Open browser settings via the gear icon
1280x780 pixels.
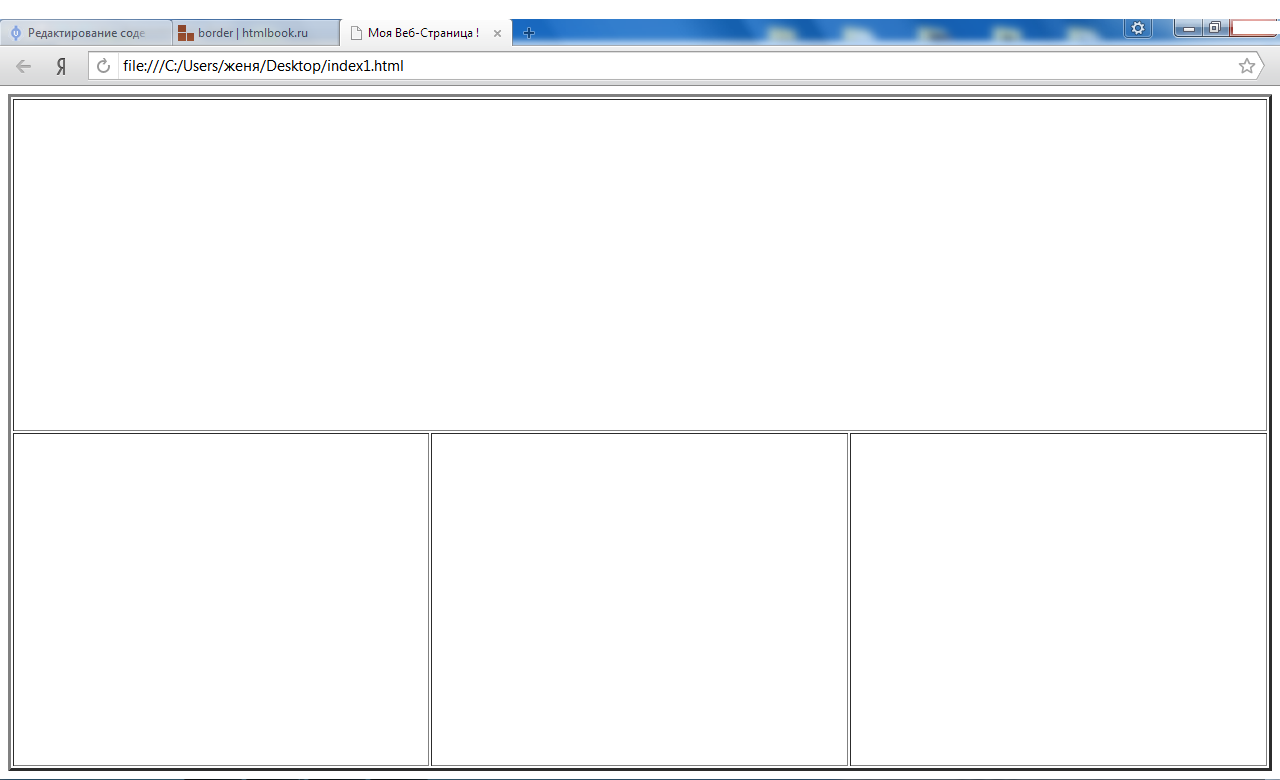pos(1138,28)
